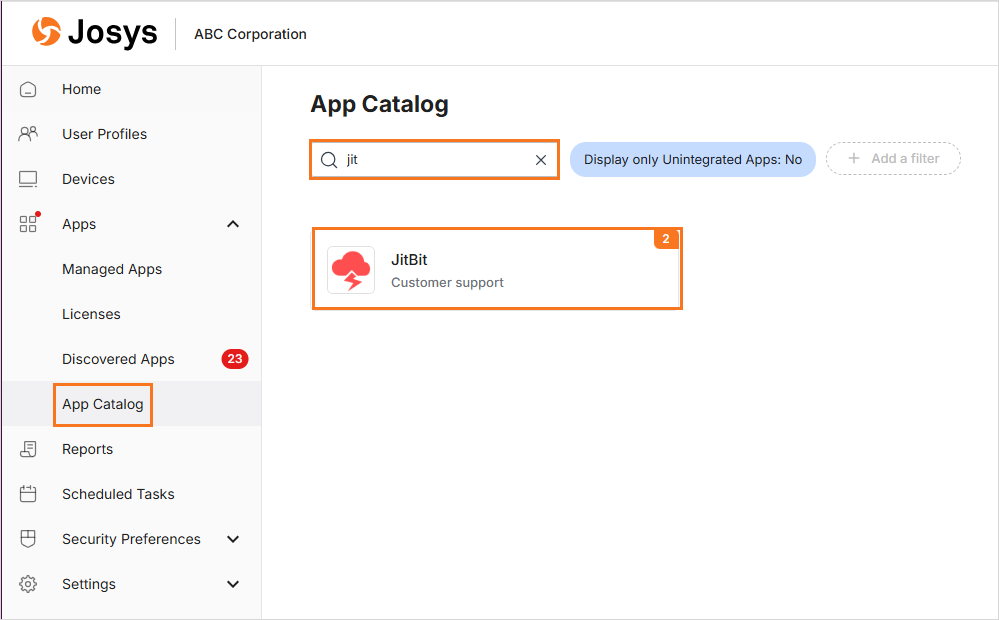Click the App Catalog page heading
Screen dimensions: 999x620
tap(380, 104)
